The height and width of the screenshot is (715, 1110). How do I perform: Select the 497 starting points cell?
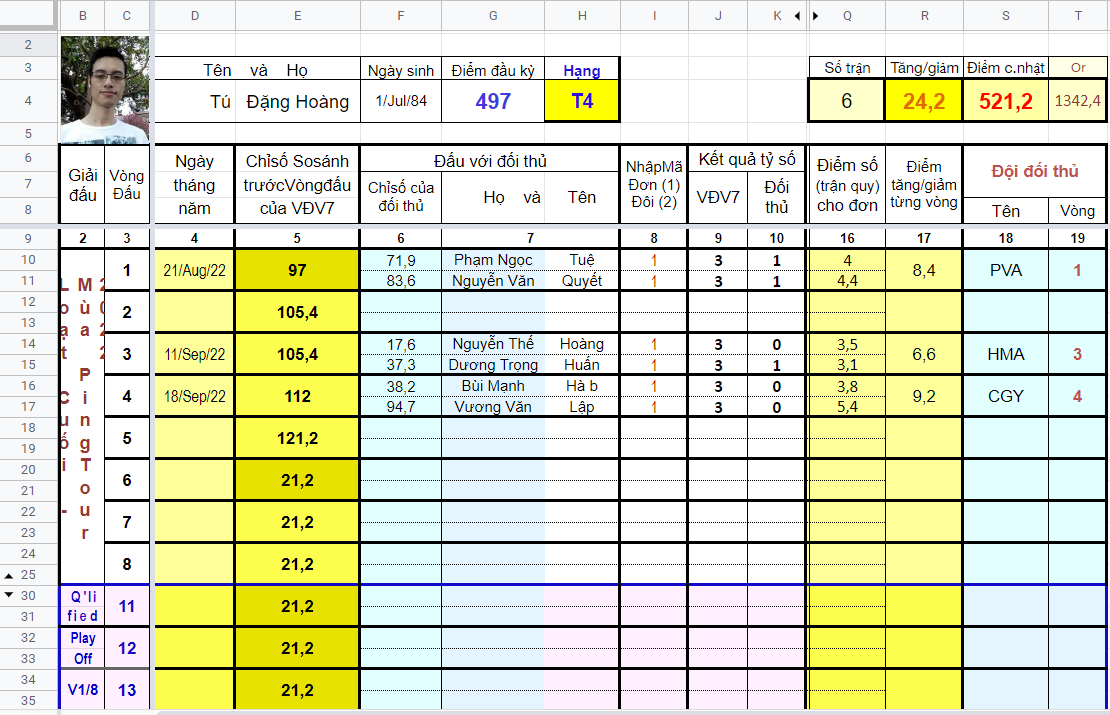[493, 101]
